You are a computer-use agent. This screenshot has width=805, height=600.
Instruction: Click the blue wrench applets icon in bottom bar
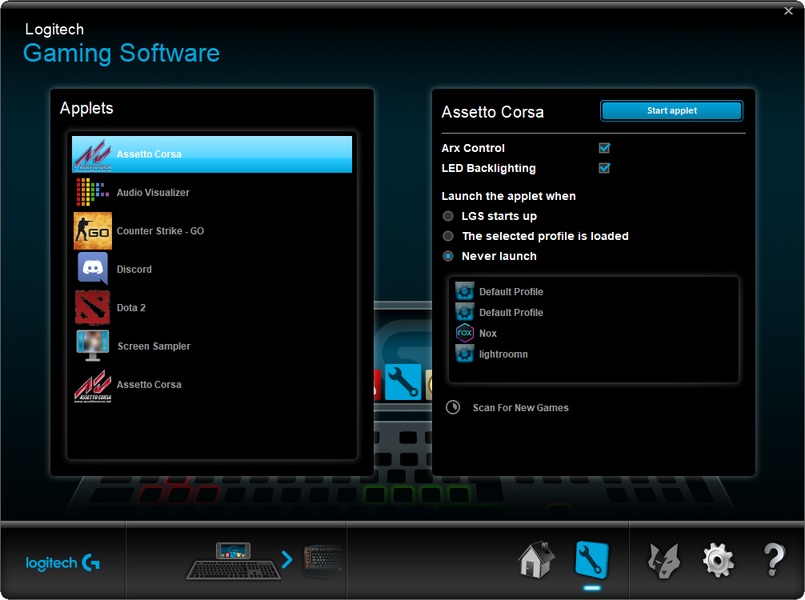(591, 560)
